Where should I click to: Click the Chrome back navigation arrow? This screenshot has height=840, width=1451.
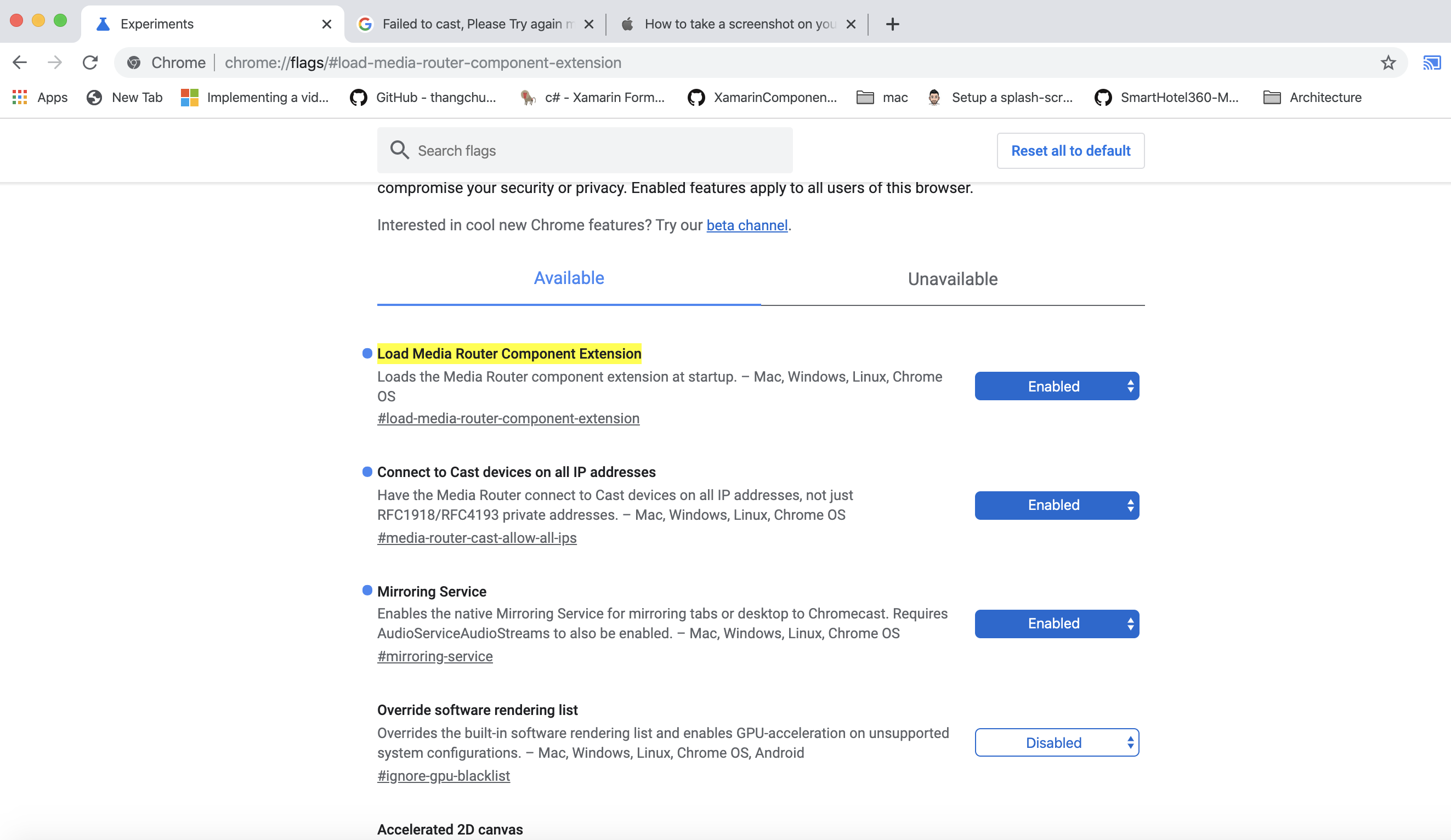21,61
